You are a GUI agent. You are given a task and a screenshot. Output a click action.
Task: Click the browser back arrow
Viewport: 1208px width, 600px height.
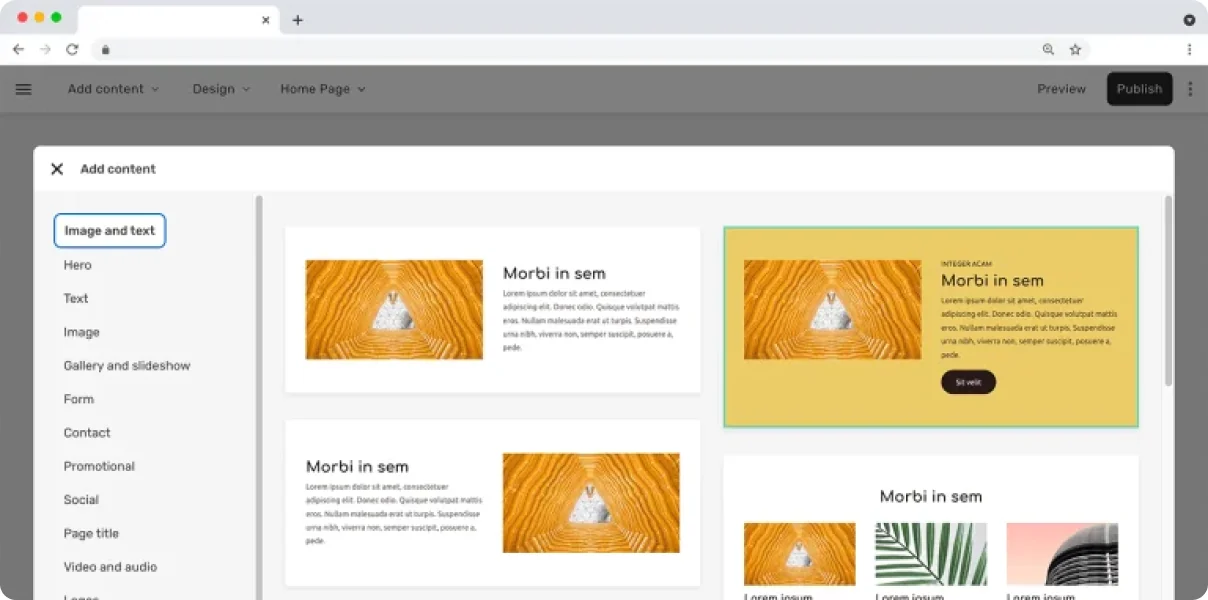(18, 49)
